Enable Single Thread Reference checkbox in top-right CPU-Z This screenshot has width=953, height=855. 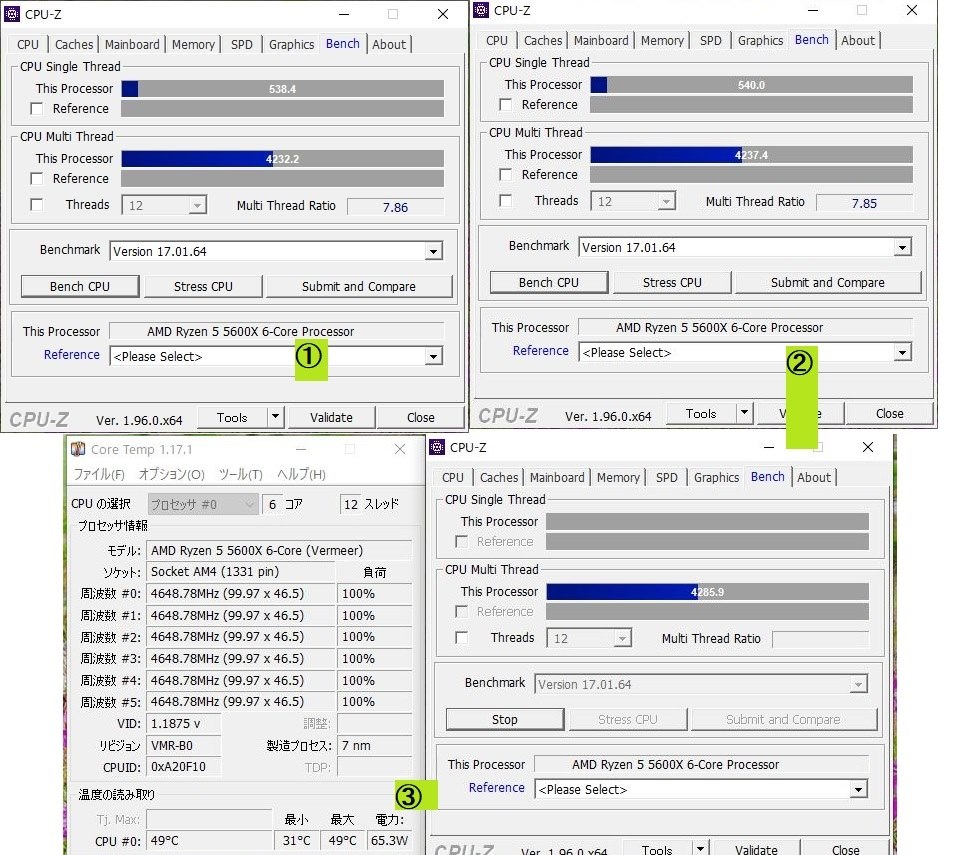[x=505, y=105]
